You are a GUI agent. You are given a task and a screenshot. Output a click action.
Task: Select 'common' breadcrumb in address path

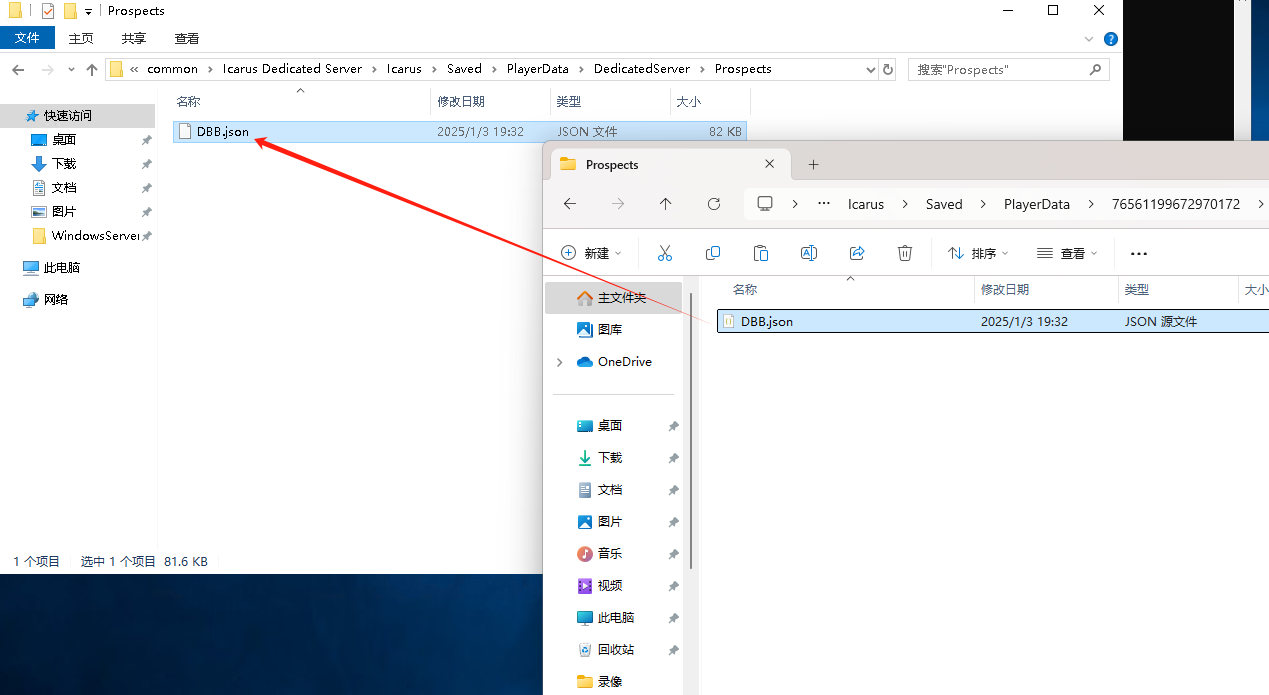(x=172, y=69)
